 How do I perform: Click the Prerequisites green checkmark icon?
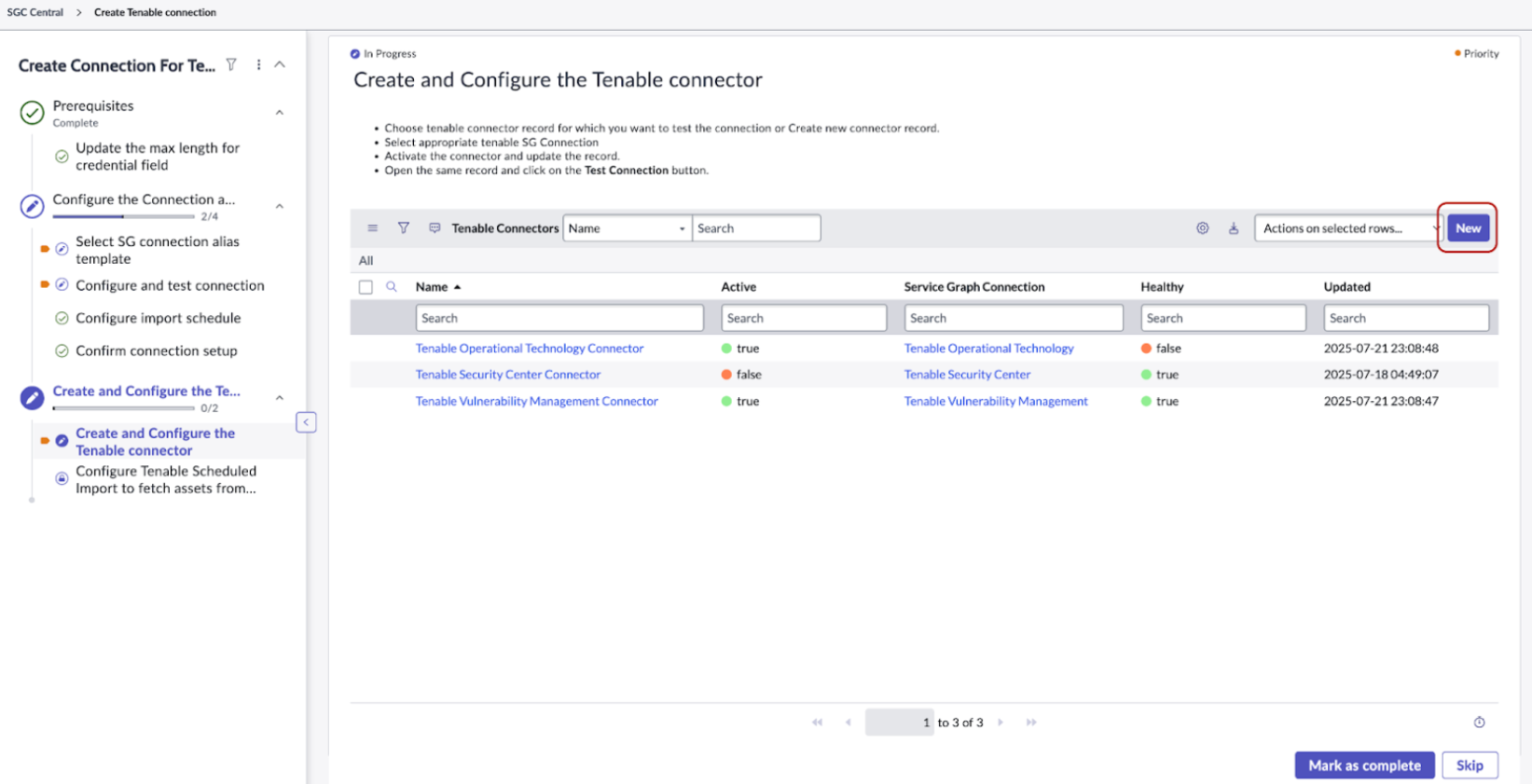(32, 113)
